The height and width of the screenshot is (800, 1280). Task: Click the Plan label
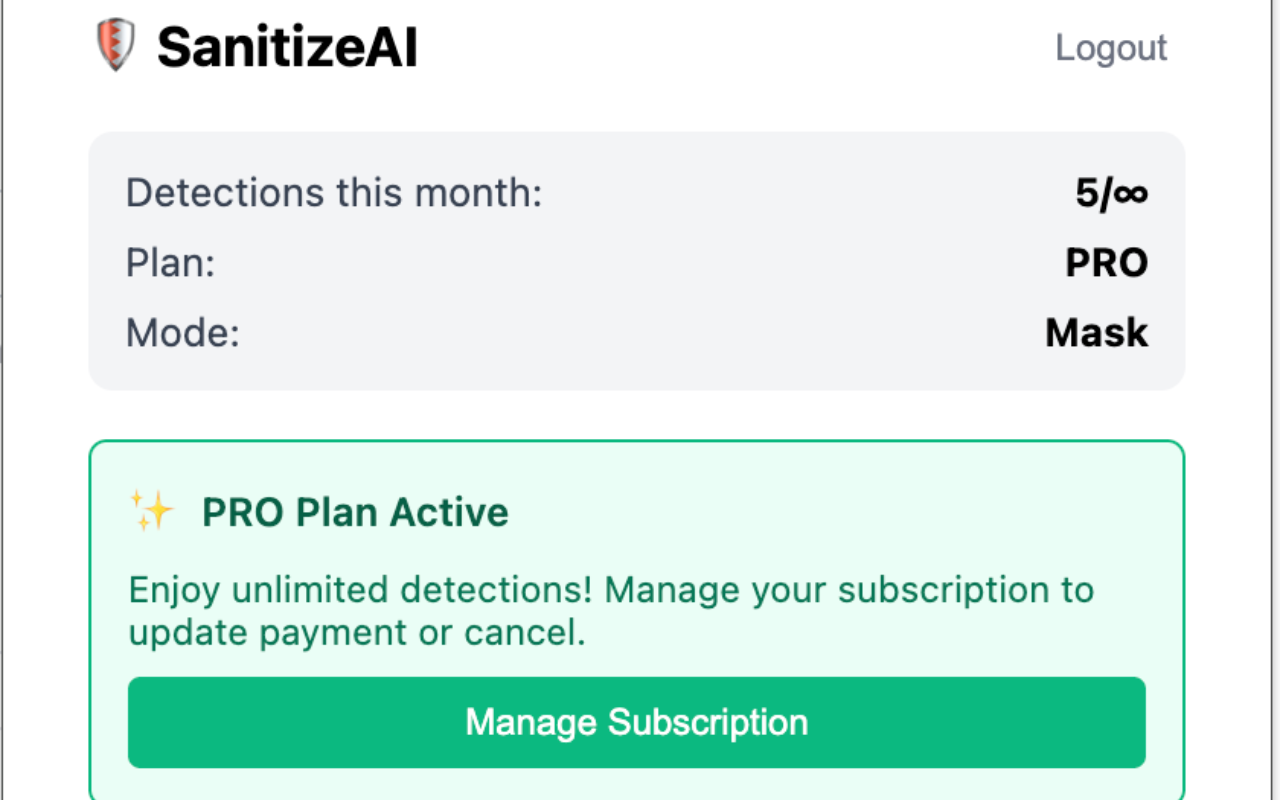click(x=170, y=263)
